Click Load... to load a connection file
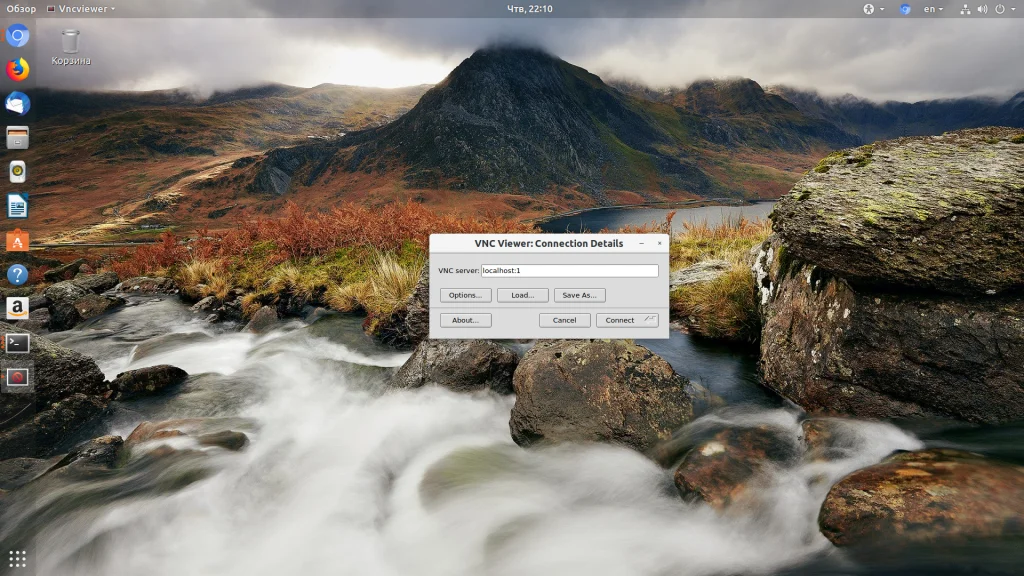Screen dimensions: 1024x576 click(x=522, y=295)
